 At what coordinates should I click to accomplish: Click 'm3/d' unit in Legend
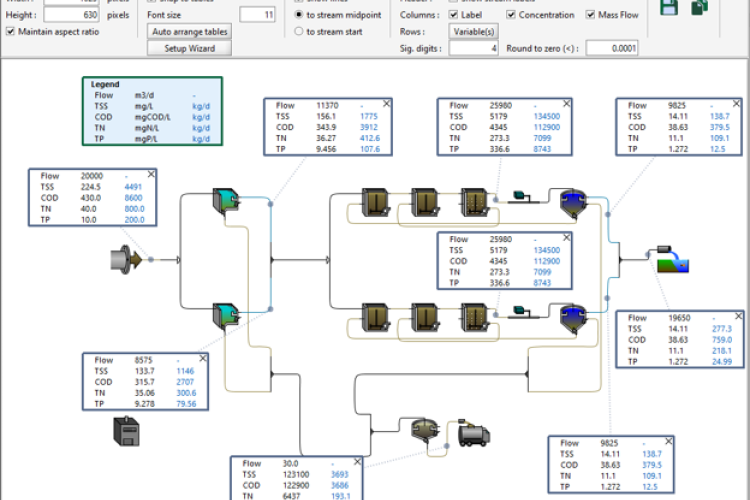point(144,95)
